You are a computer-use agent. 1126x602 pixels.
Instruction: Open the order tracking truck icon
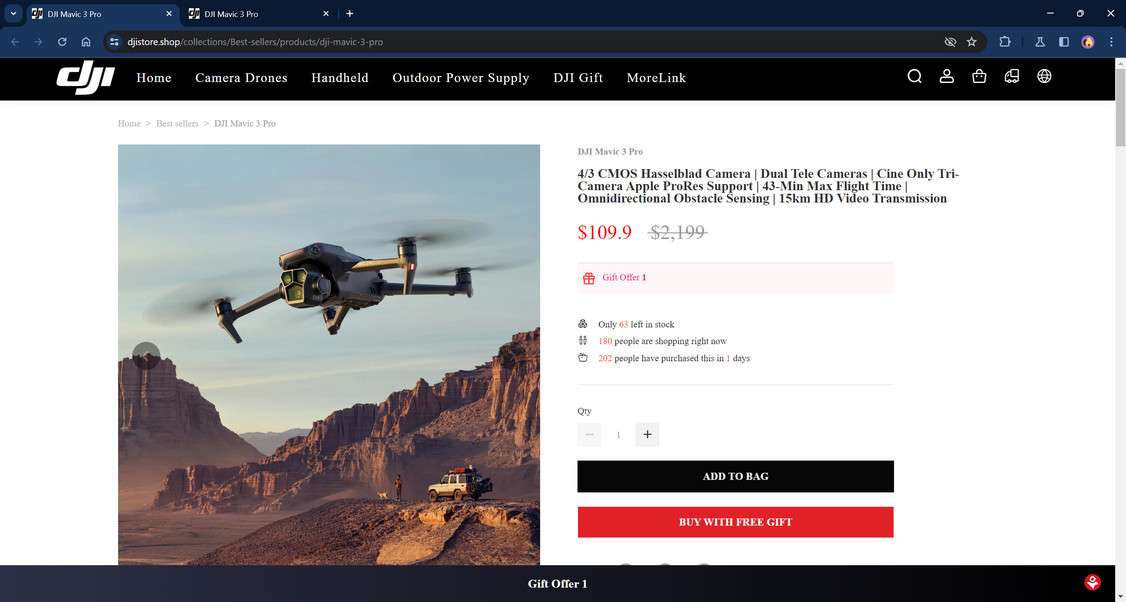pos(1012,76)
